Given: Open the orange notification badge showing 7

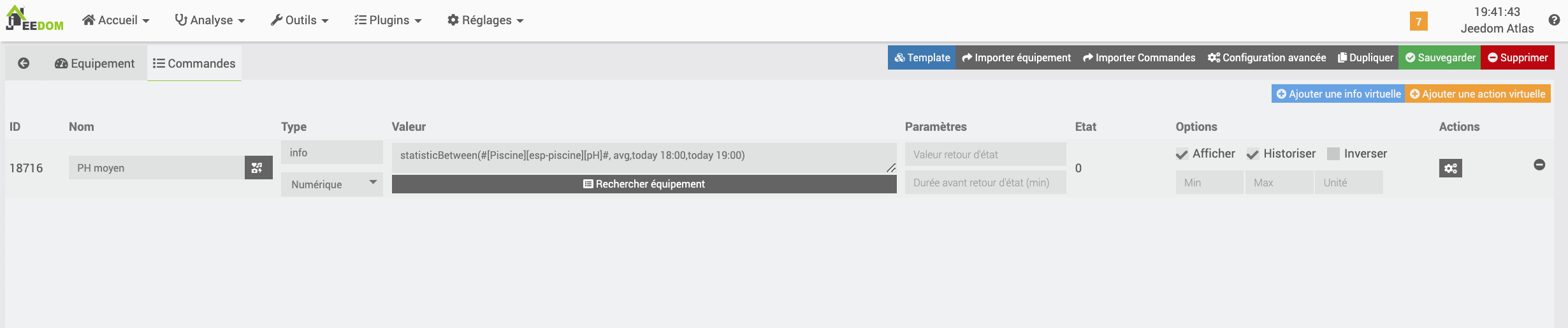Looking at the screenshot, I should [1418, 21].
